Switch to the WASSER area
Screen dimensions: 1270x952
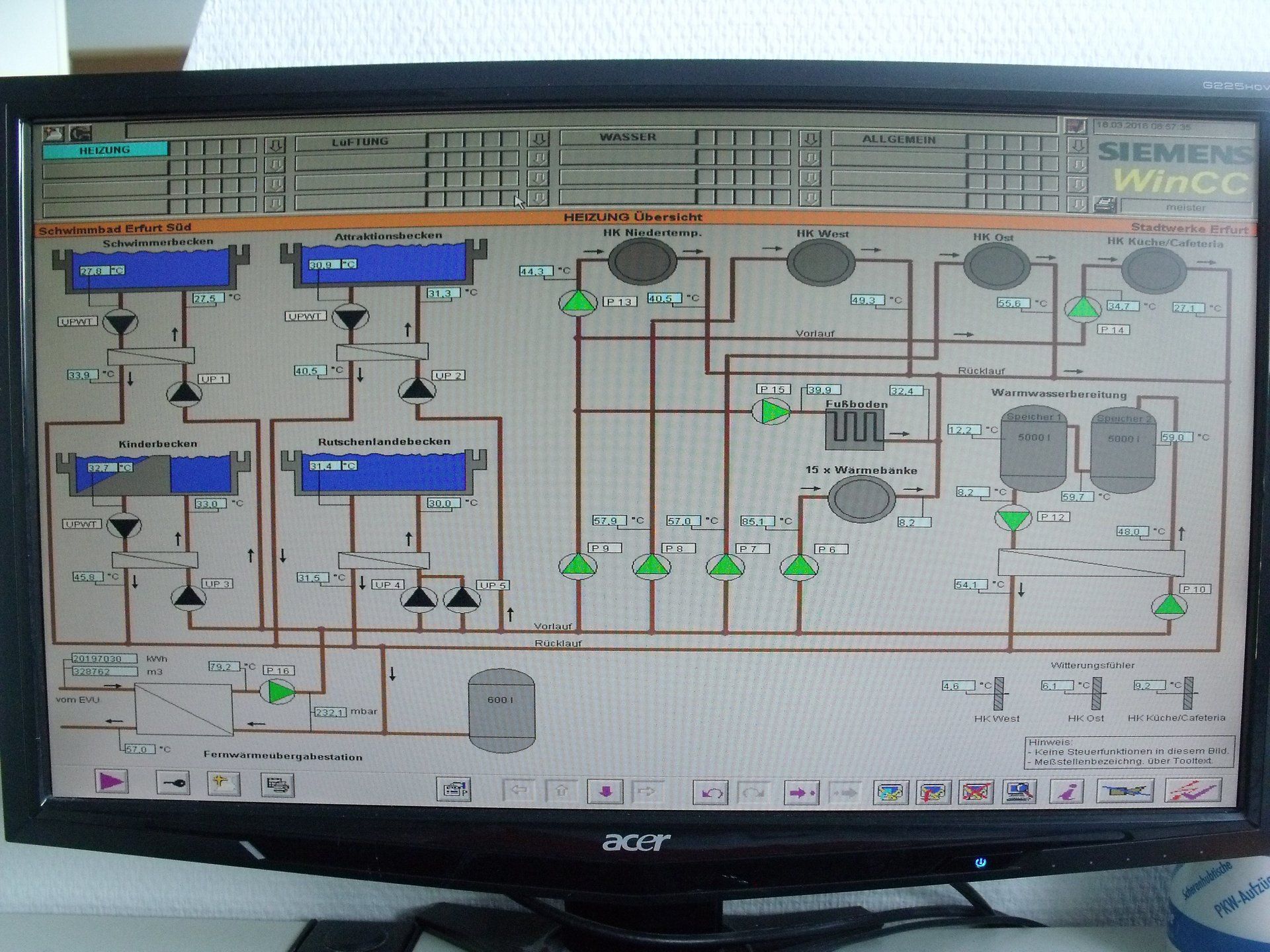pos(628,136)
